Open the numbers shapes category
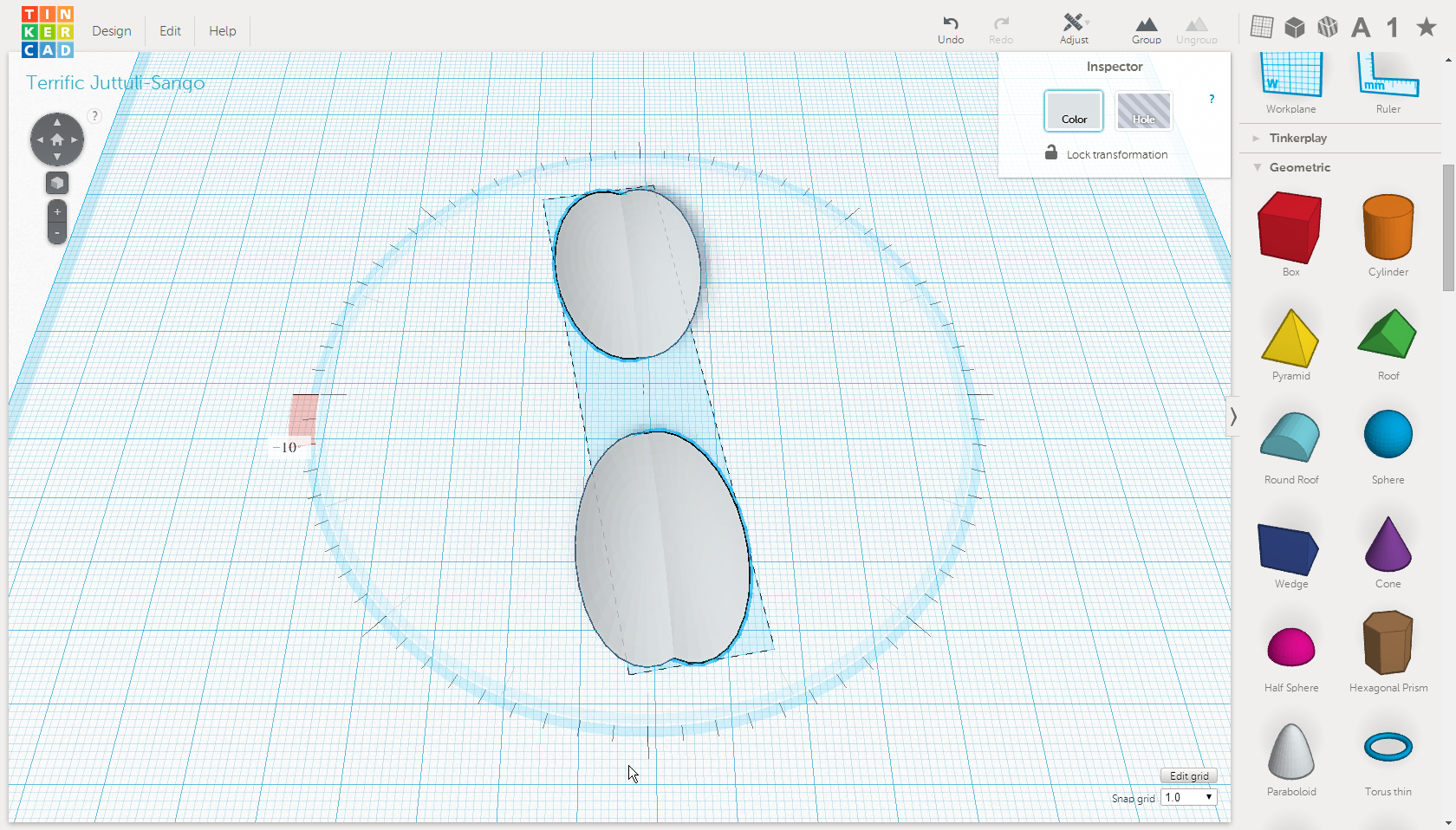Screen dimensions: 1456x830 pos(1393,28)
